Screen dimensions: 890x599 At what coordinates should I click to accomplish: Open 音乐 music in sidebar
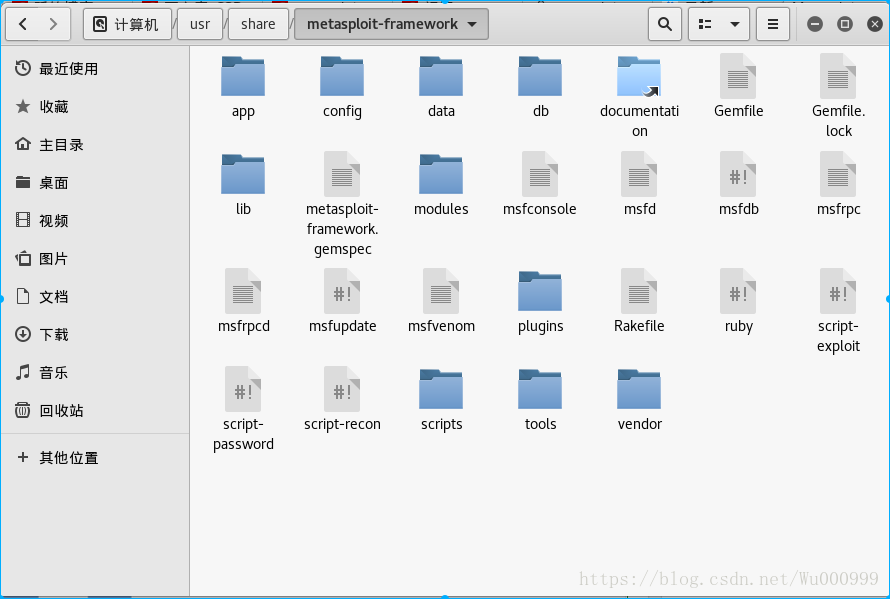click(x=95, y=372)
